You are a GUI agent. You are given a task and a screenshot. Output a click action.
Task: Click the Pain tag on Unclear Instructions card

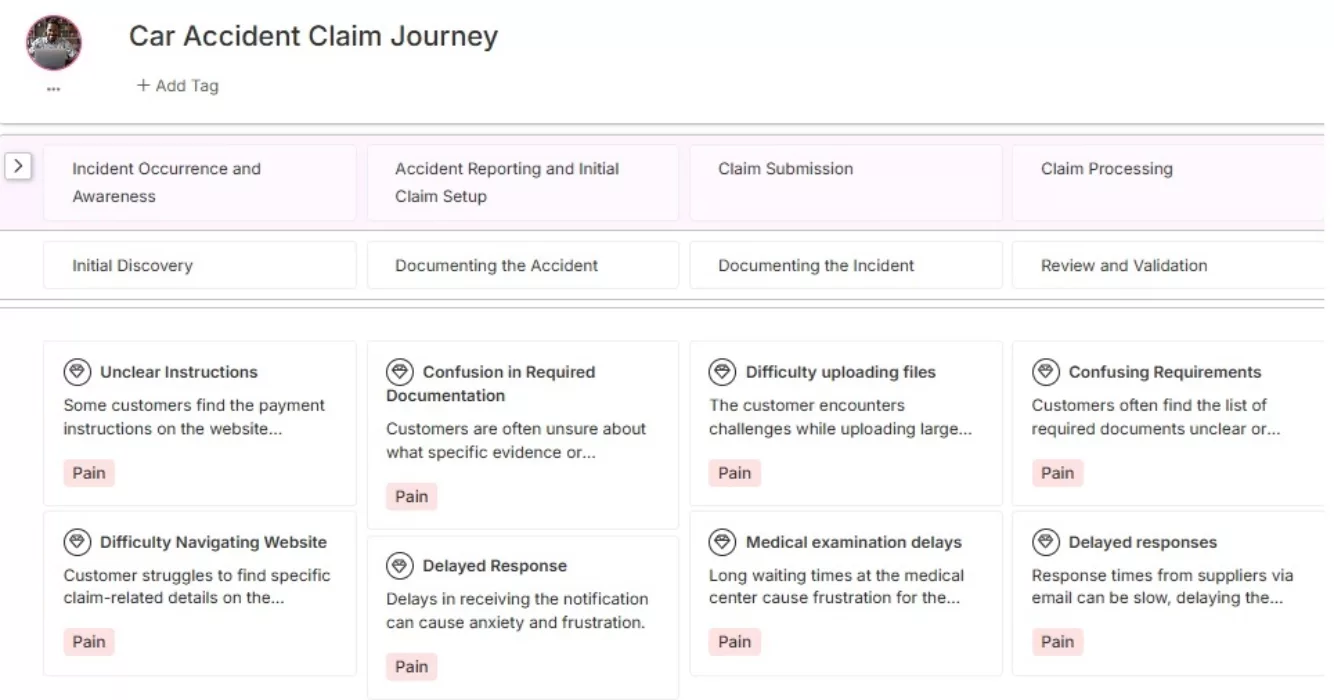(x=88, y=472)
